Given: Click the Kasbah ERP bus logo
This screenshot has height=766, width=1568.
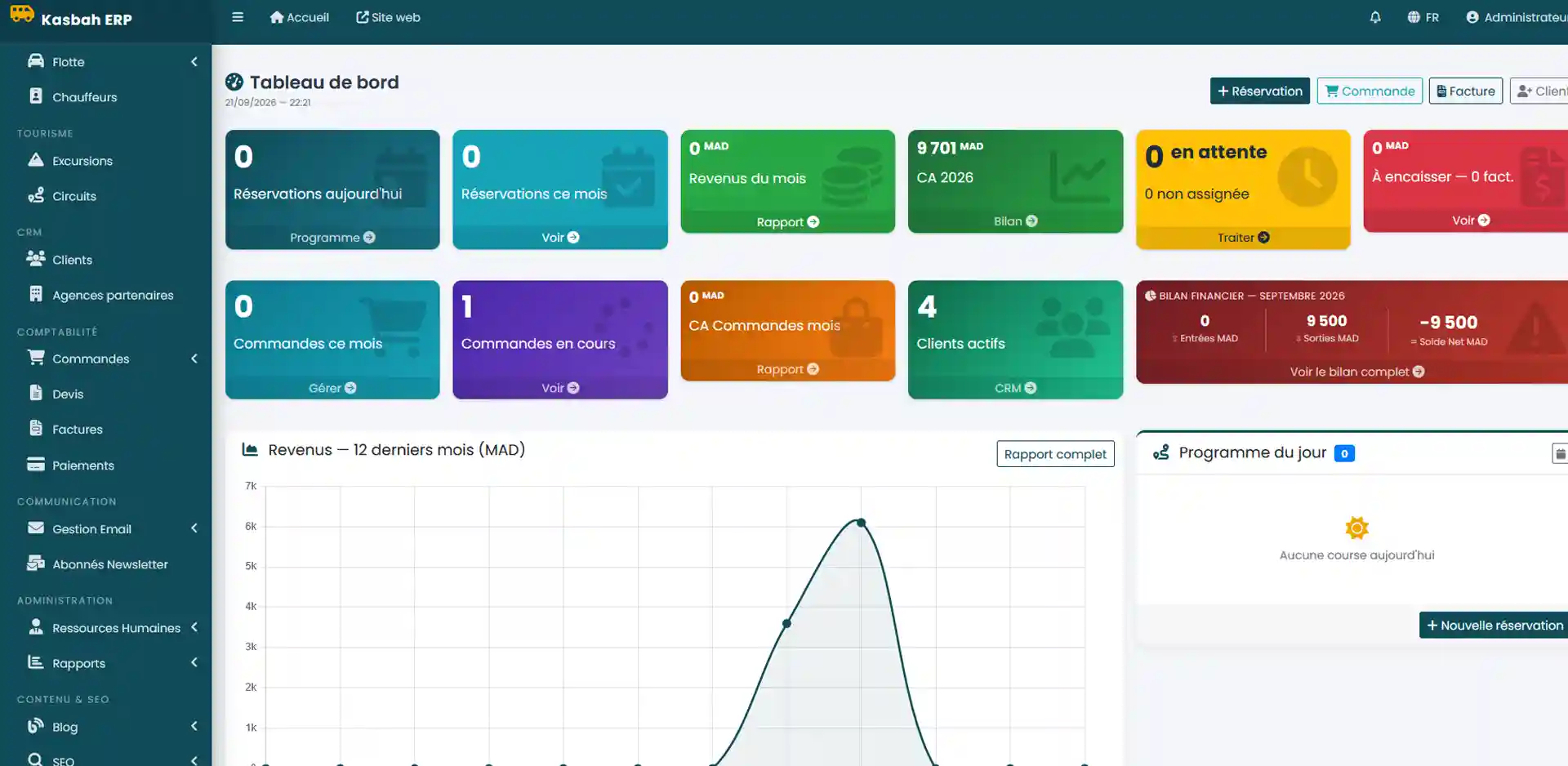Looking at the screenshot, I should 22,15.
